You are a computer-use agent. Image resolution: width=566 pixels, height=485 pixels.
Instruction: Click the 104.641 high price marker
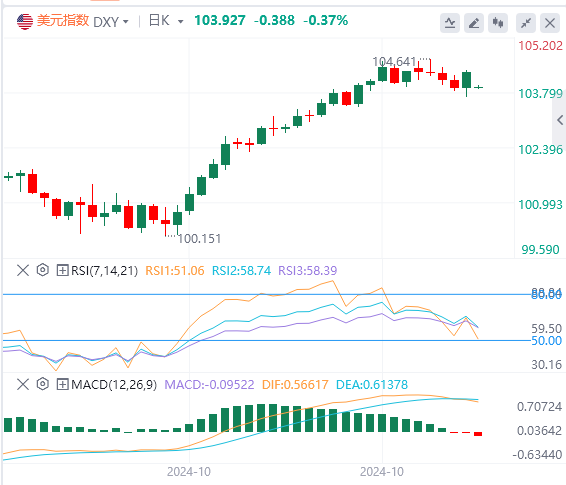[394, 62]
